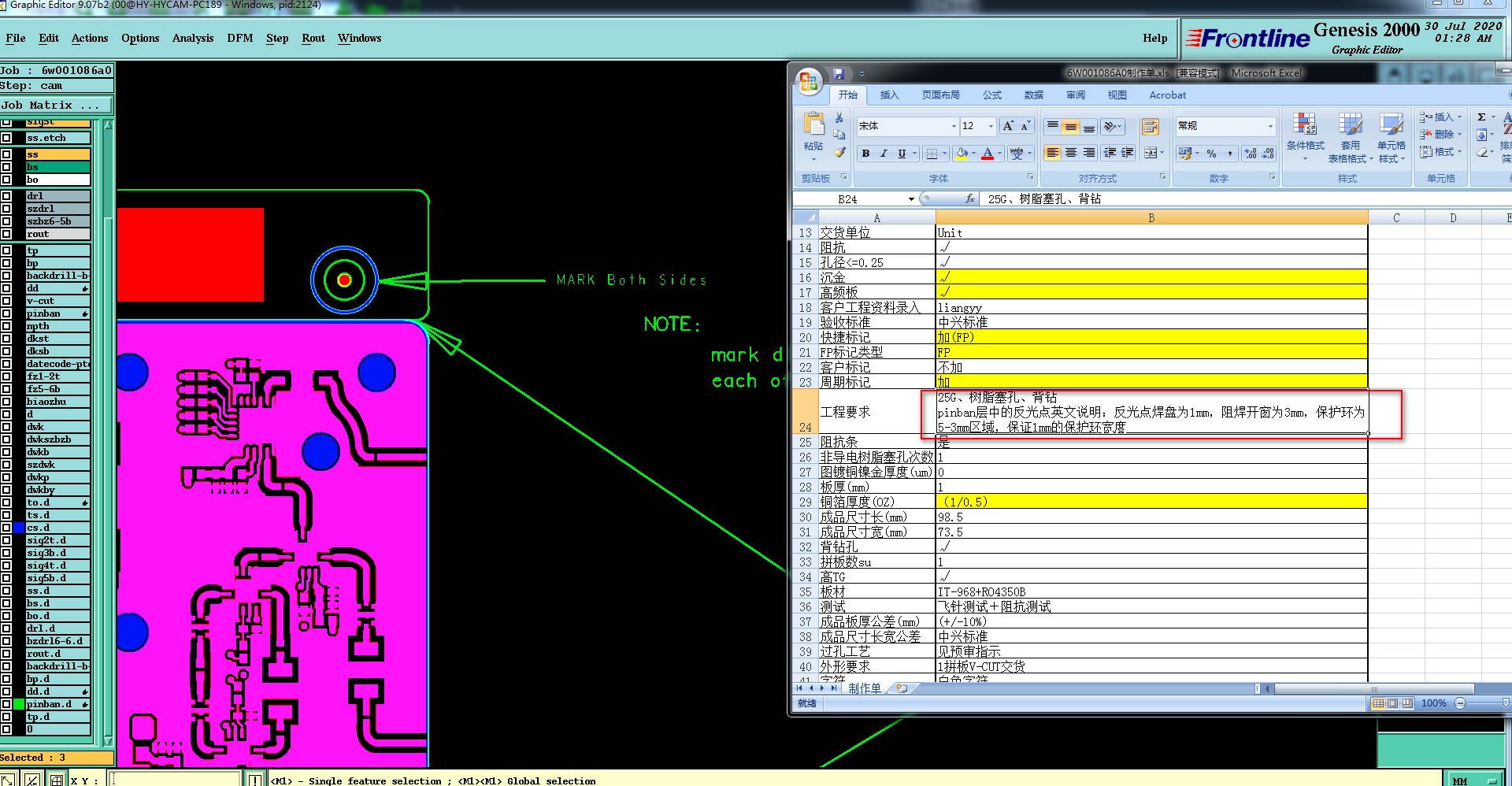
Task: Toggle the checkbox for layer pinban
Action: pyautogui.click(x=6, y=313)
